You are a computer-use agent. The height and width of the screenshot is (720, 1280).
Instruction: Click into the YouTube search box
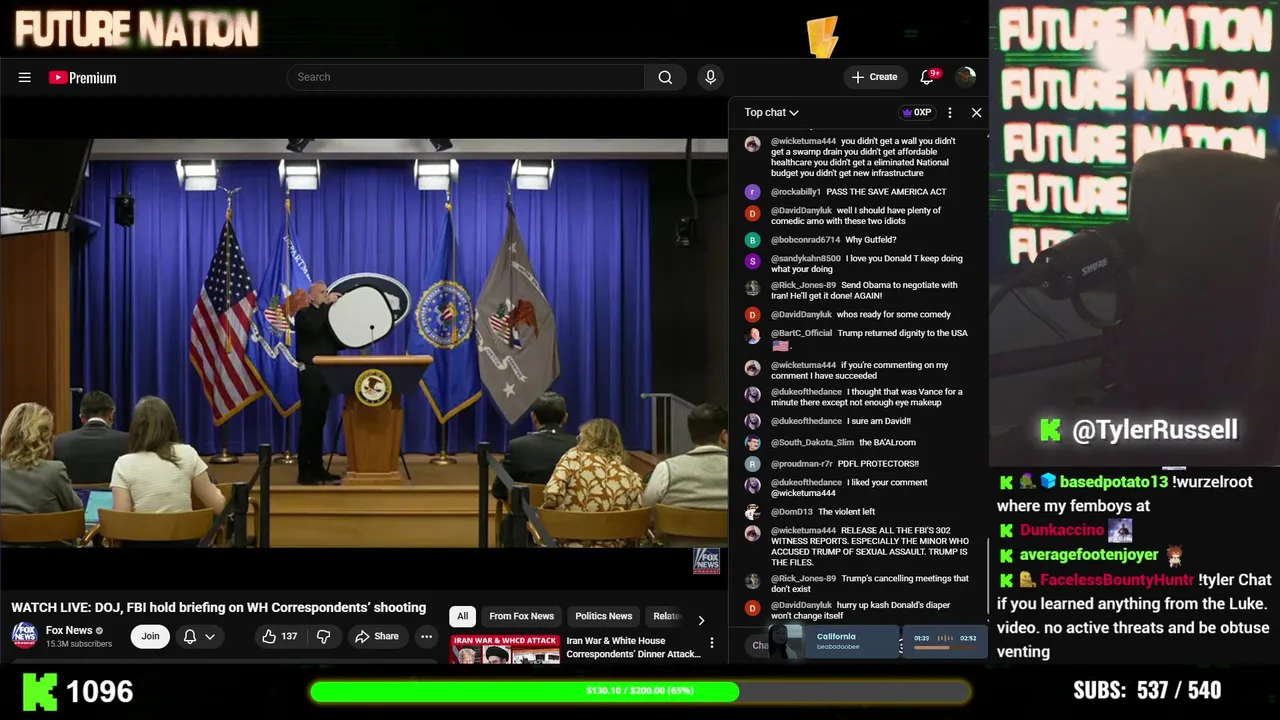(x=466, y=77)
